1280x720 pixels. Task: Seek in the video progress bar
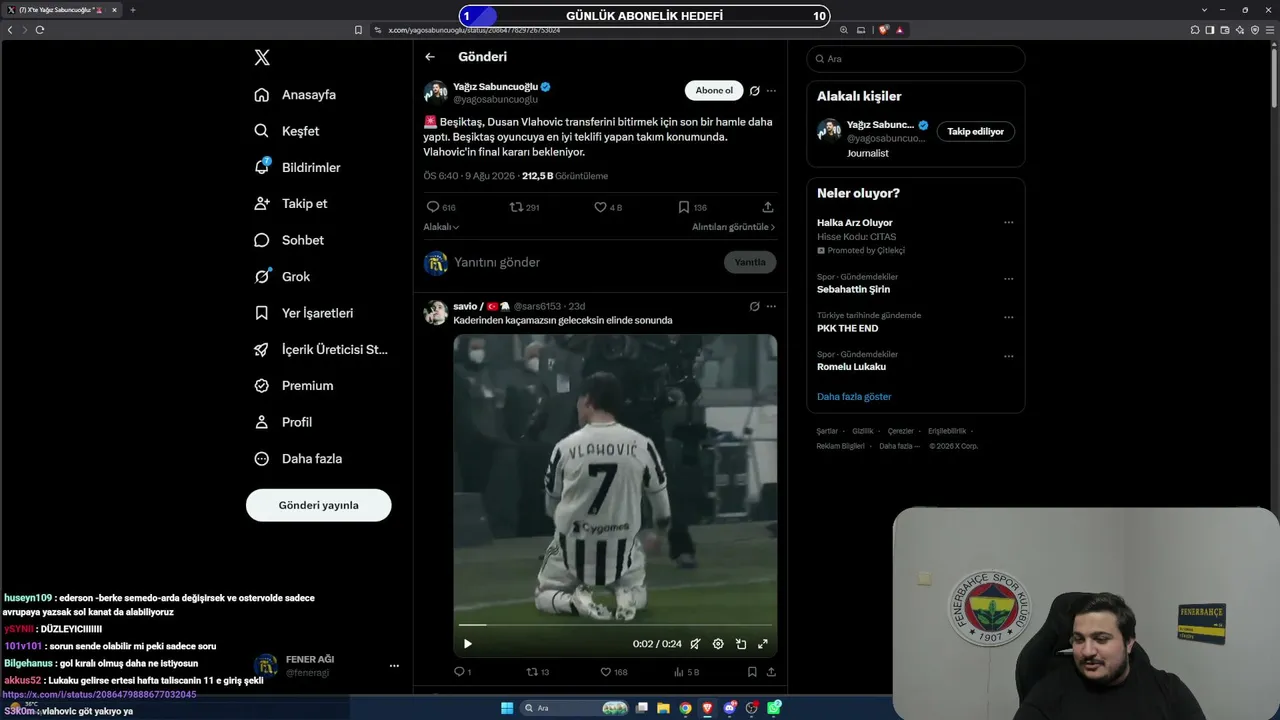click(615, 625)
